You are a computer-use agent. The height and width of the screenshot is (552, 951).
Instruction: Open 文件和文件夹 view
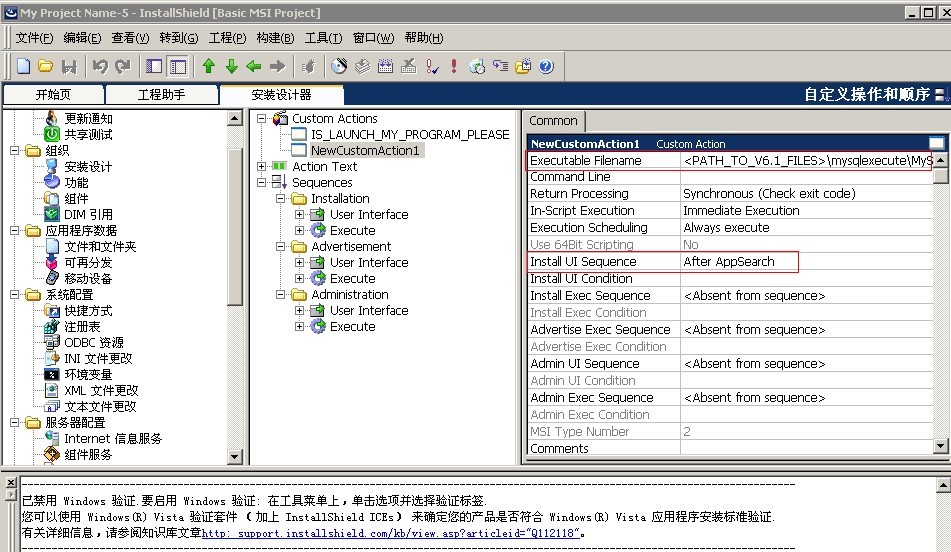[x=100, y=246]
